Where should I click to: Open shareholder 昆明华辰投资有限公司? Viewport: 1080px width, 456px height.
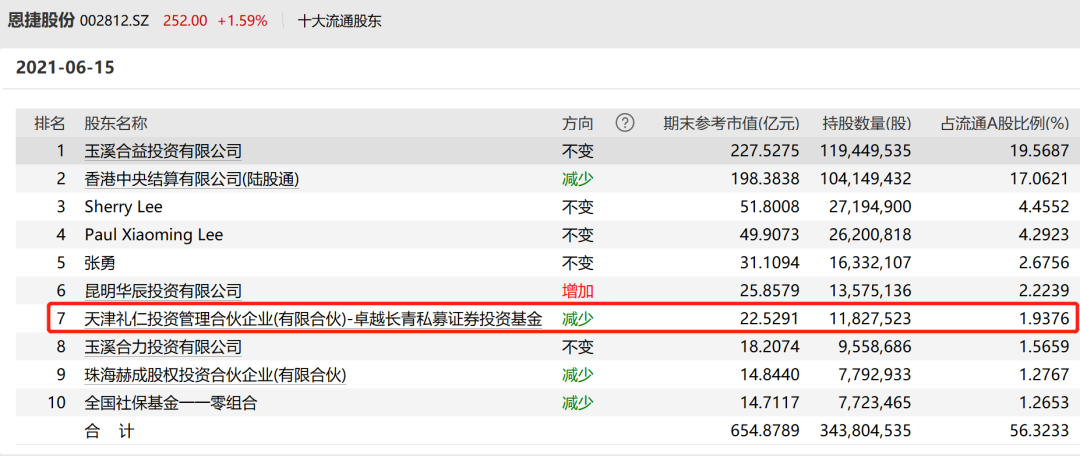[x=163, y=291]
